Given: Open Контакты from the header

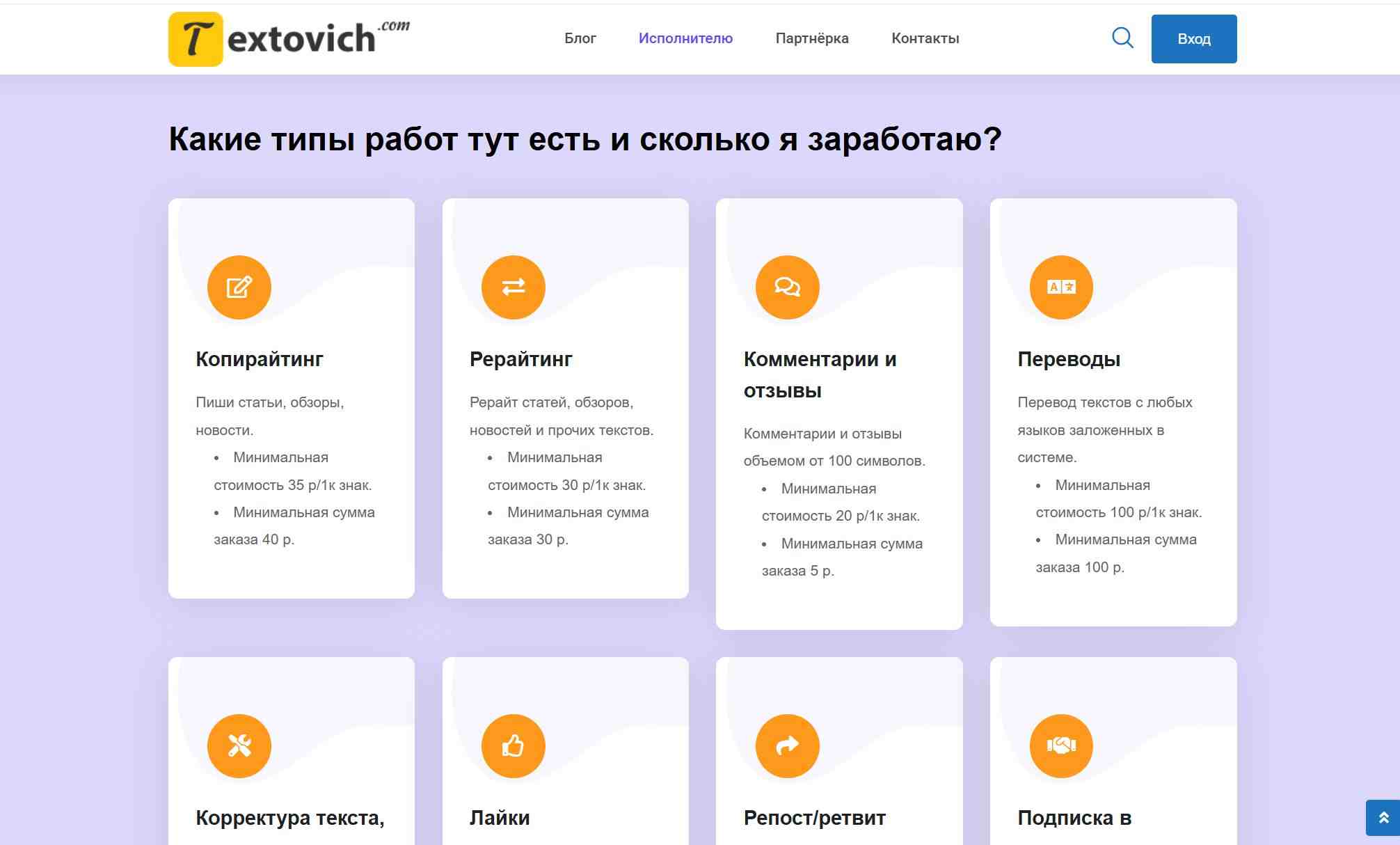Looking at the screenshot, I should pyautogui.click(x=925, y=38).
